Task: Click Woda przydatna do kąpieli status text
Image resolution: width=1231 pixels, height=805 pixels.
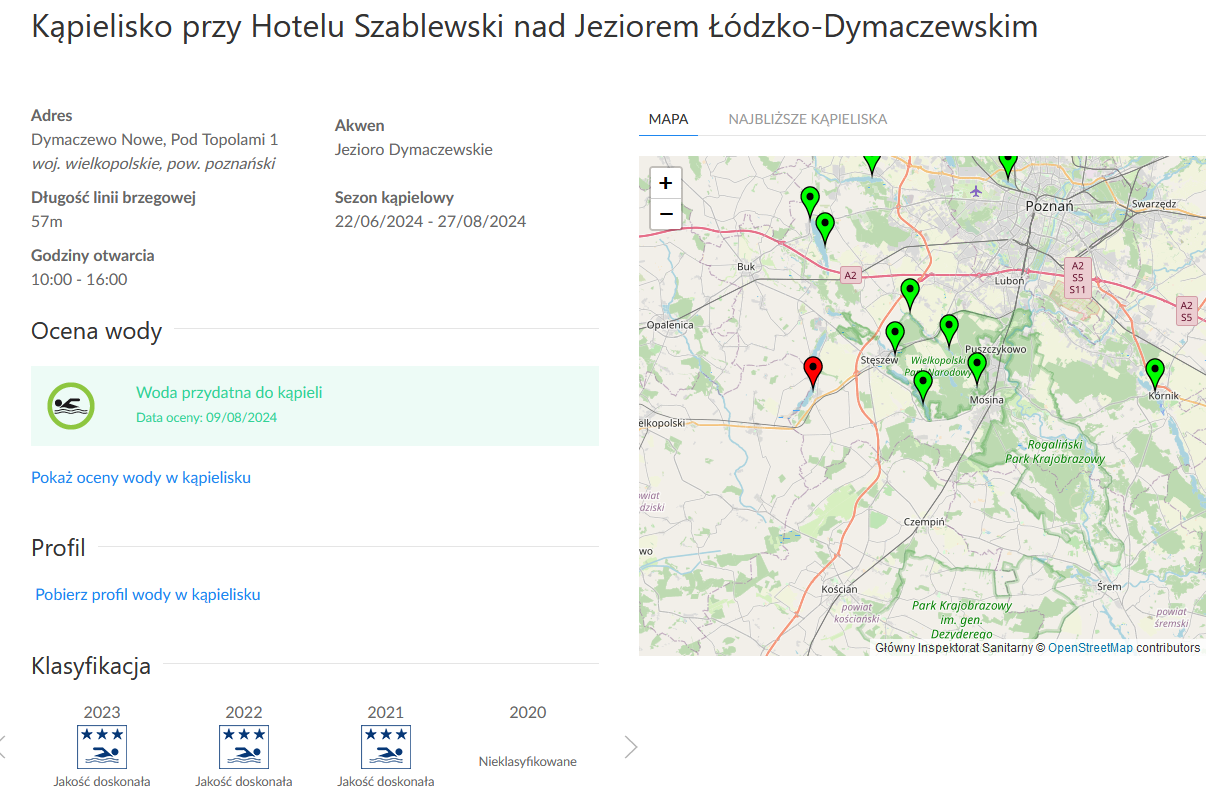Action: click(229, 393)
